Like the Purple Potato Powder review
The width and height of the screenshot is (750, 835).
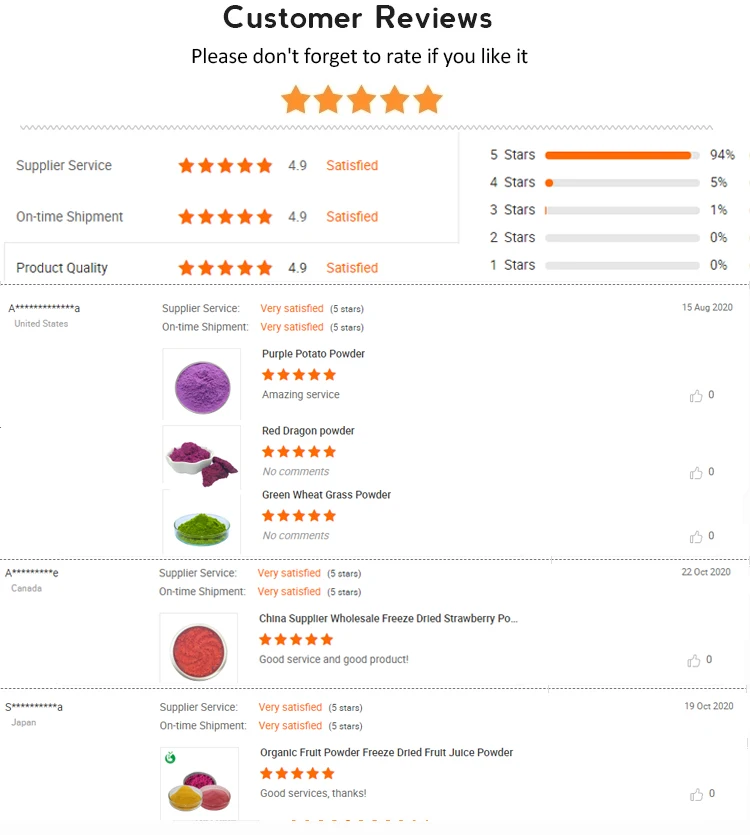[696, 396]
